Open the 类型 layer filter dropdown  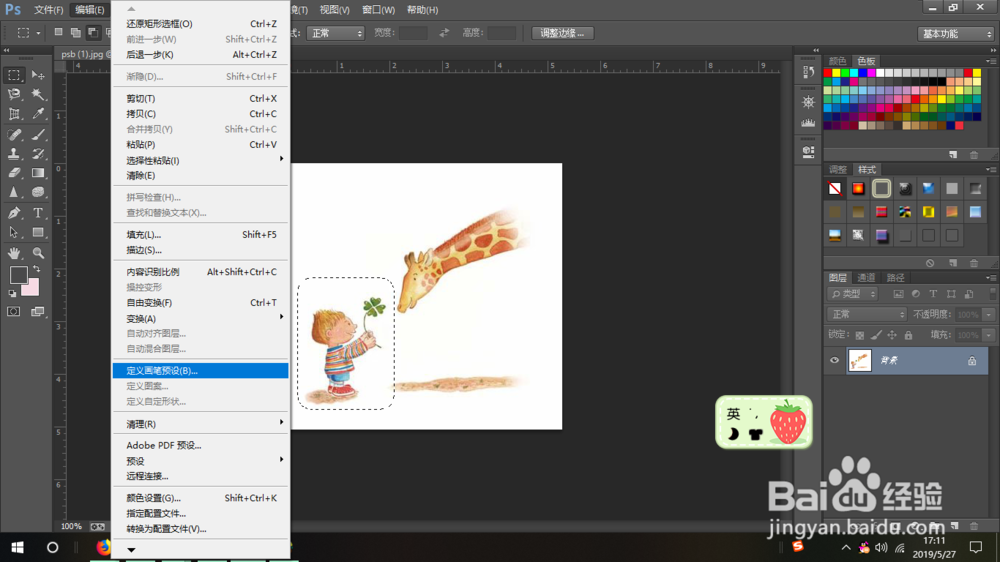pyautogui.click(x=853, y=294)
